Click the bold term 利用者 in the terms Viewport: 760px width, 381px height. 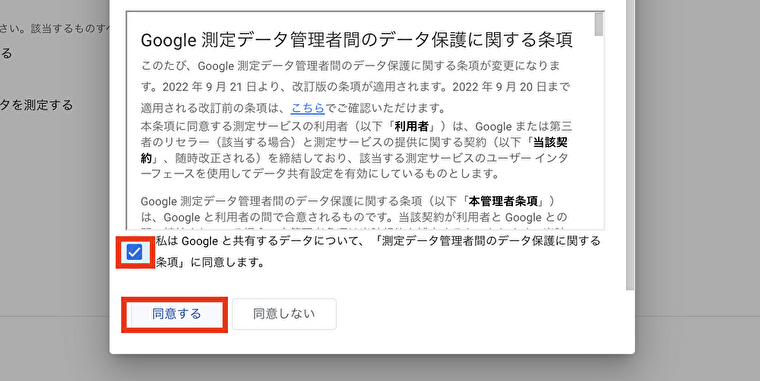click(412, 127)
